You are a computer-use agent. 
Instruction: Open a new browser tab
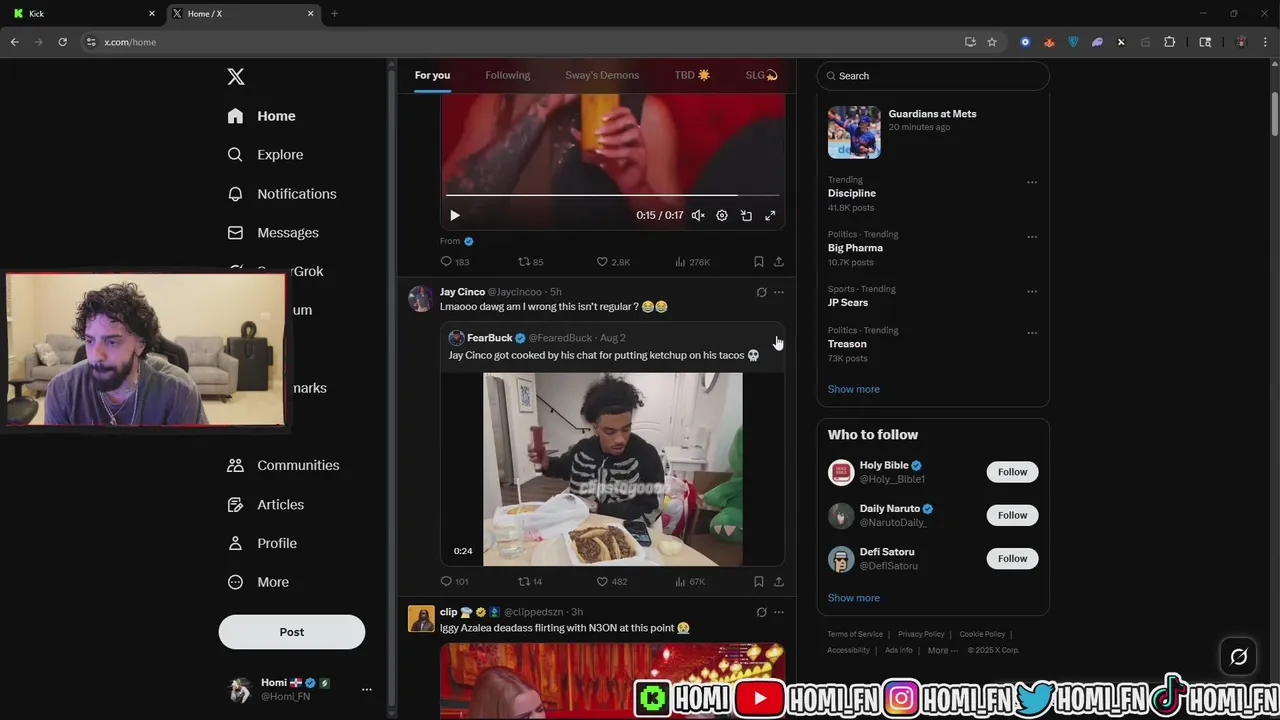pyautogui.click(x=334, y=14)
